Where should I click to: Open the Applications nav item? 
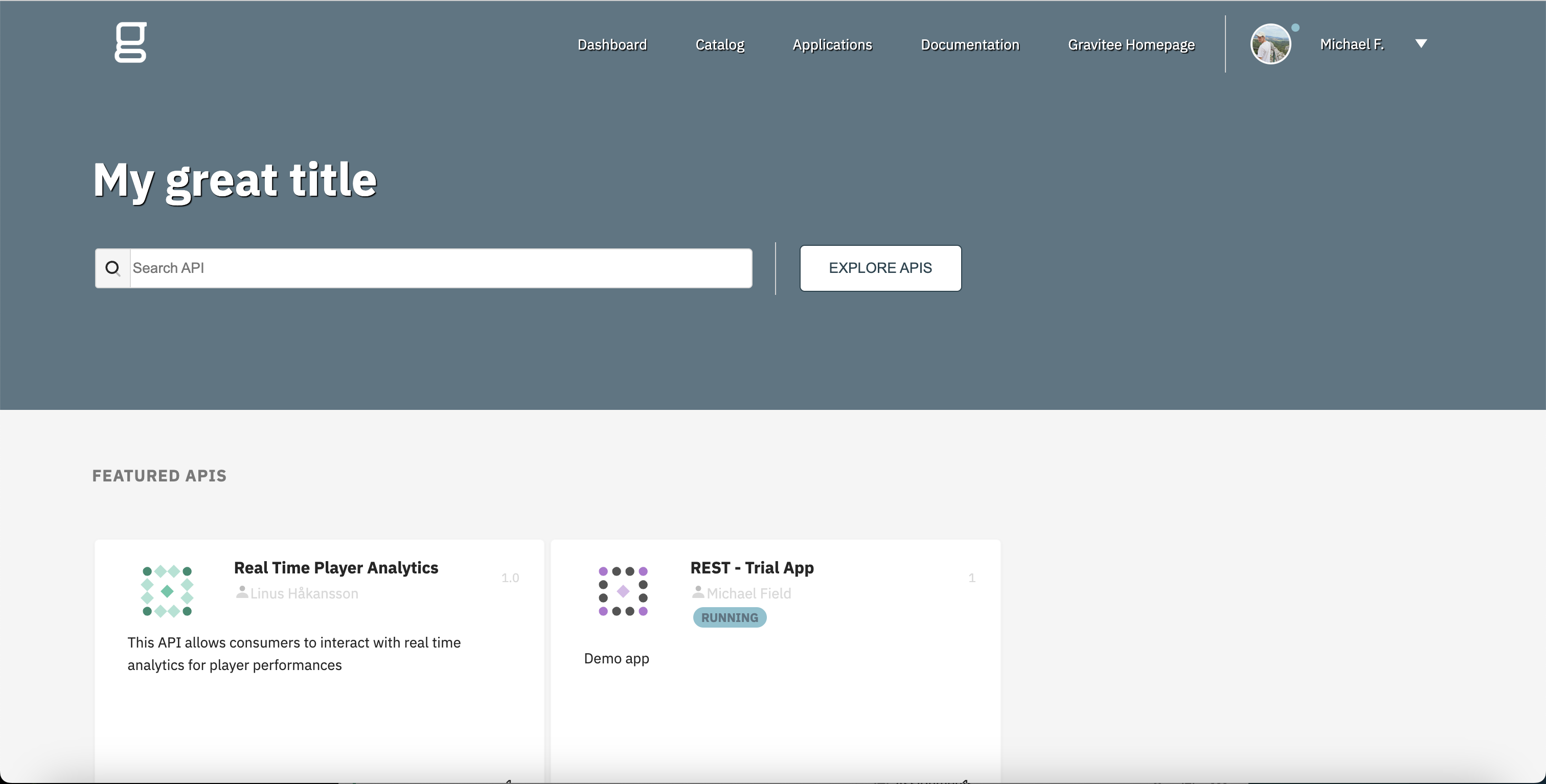click(x=832, y=45)
